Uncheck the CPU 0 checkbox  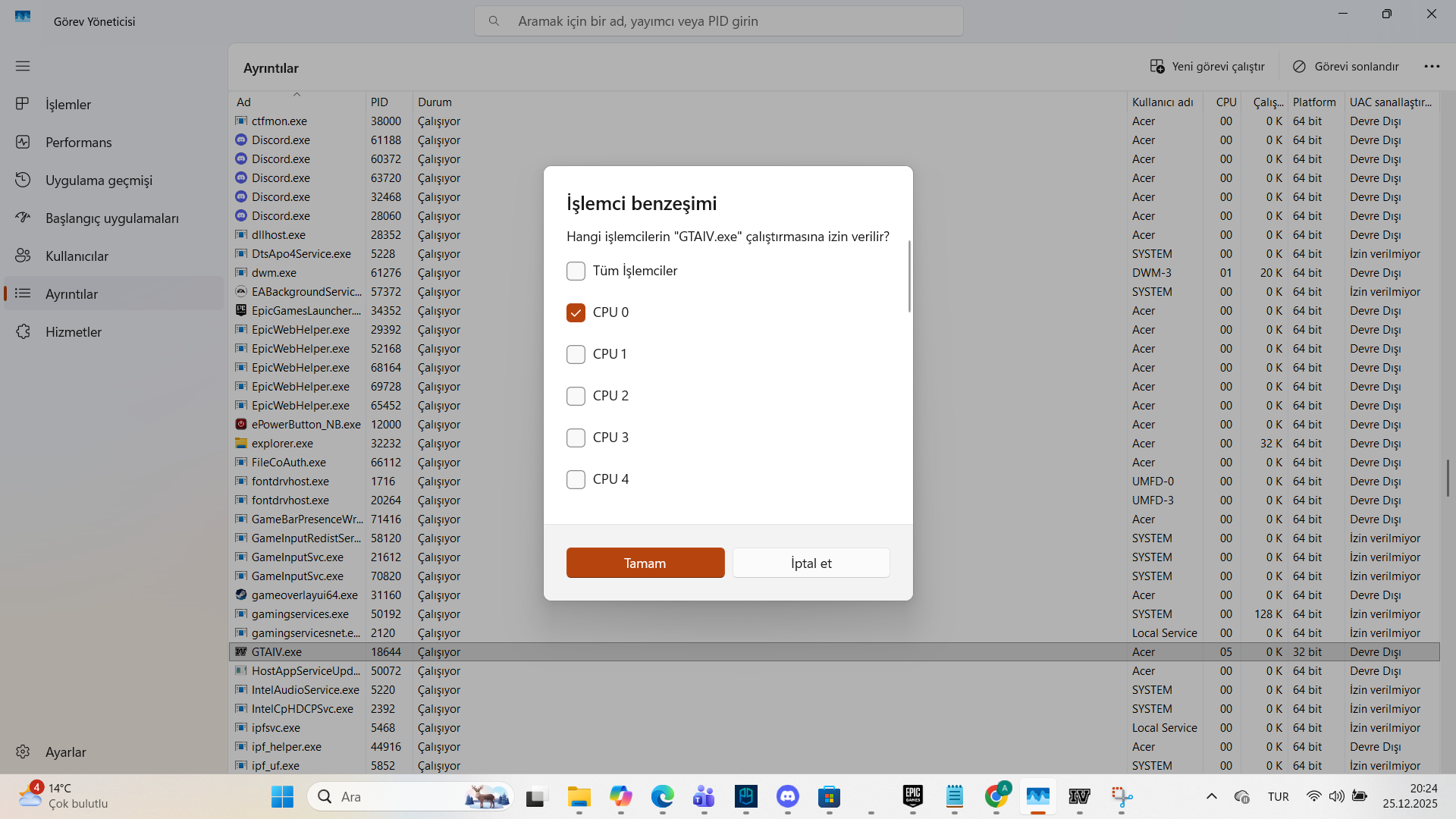(576, 312)
